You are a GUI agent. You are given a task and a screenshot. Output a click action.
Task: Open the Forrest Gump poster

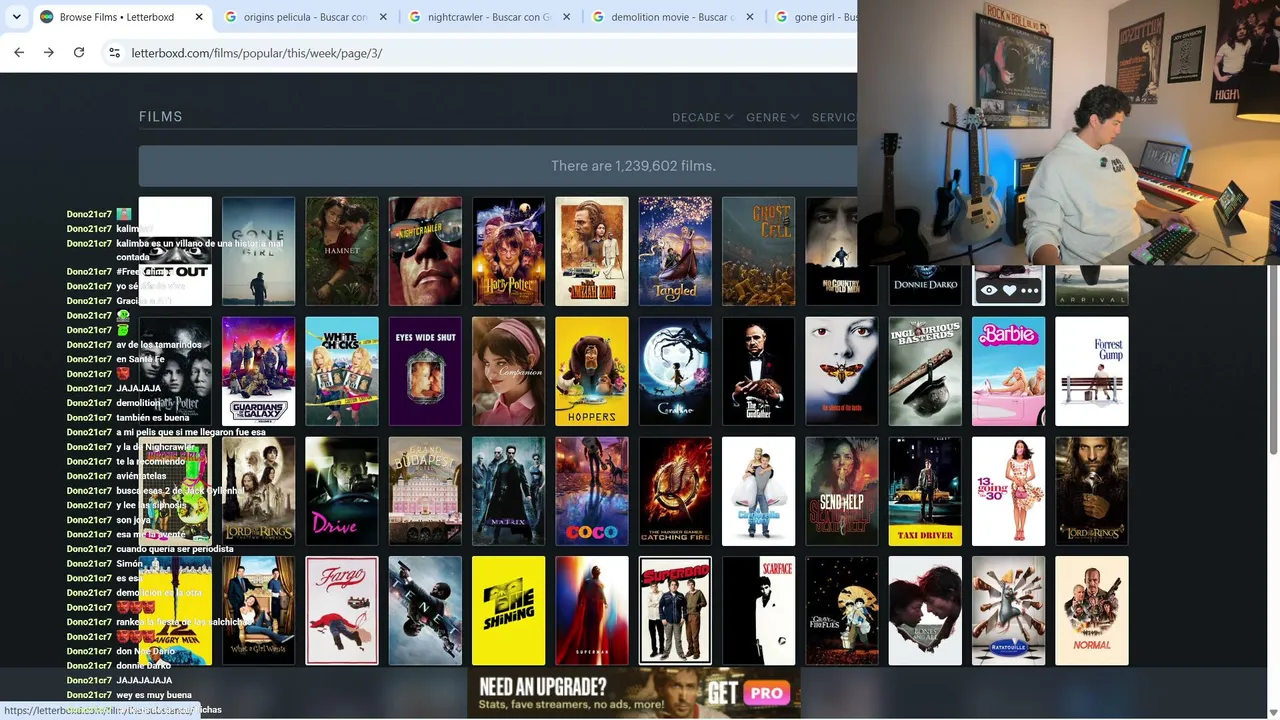click(1092, 371)
